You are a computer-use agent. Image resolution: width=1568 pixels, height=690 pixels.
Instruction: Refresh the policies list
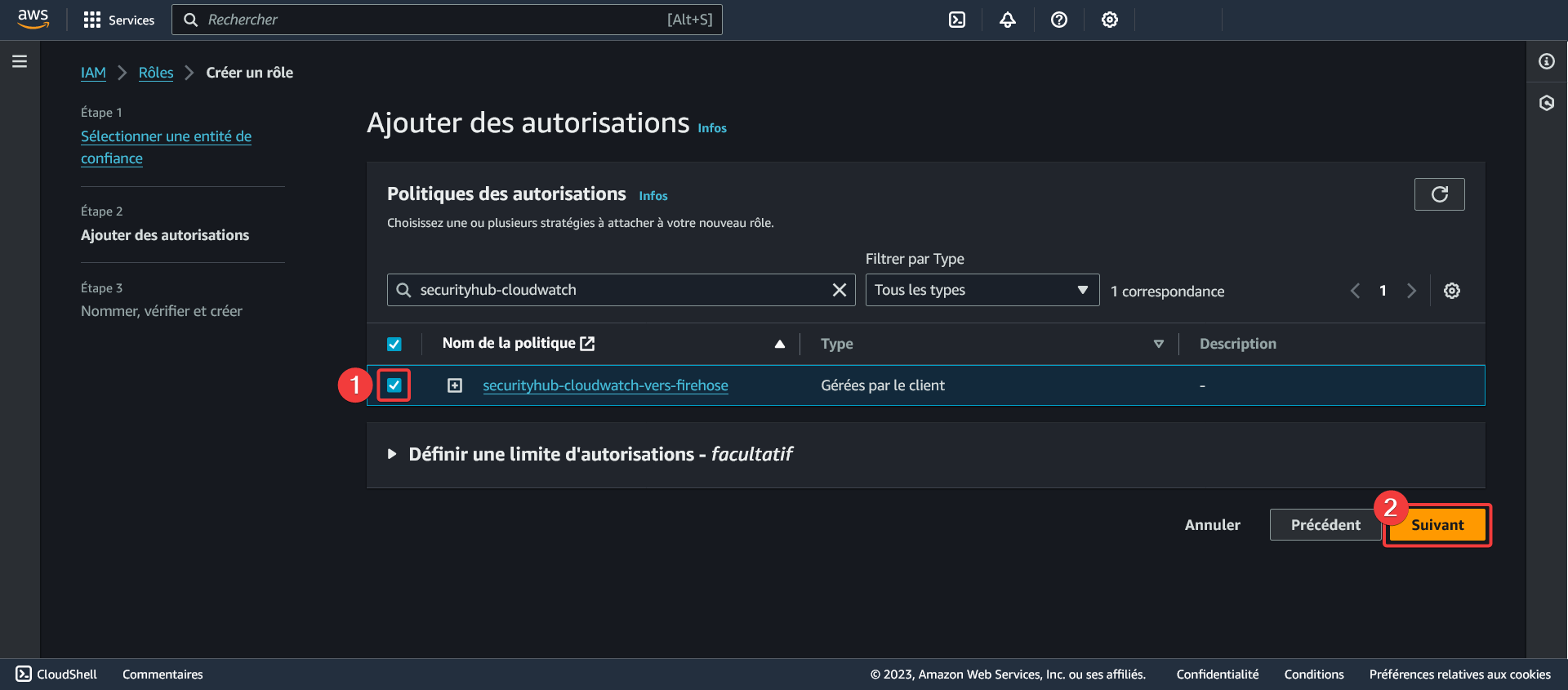pos(1440,194)
